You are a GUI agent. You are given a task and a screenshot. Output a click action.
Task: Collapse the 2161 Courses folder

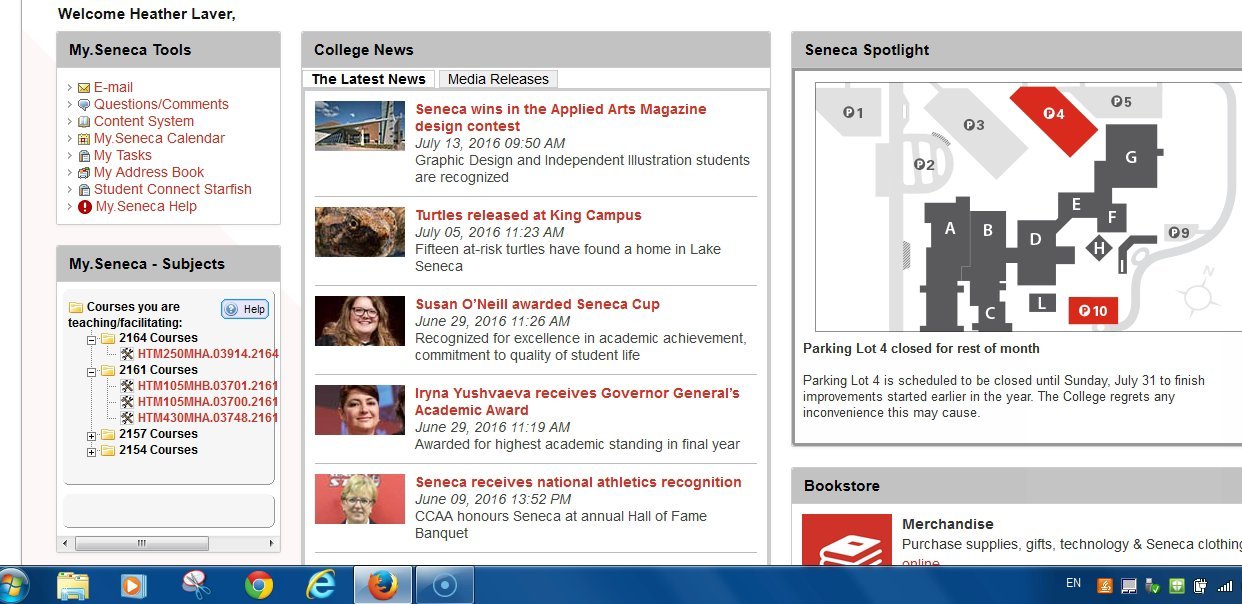click(x=91, y=370)
